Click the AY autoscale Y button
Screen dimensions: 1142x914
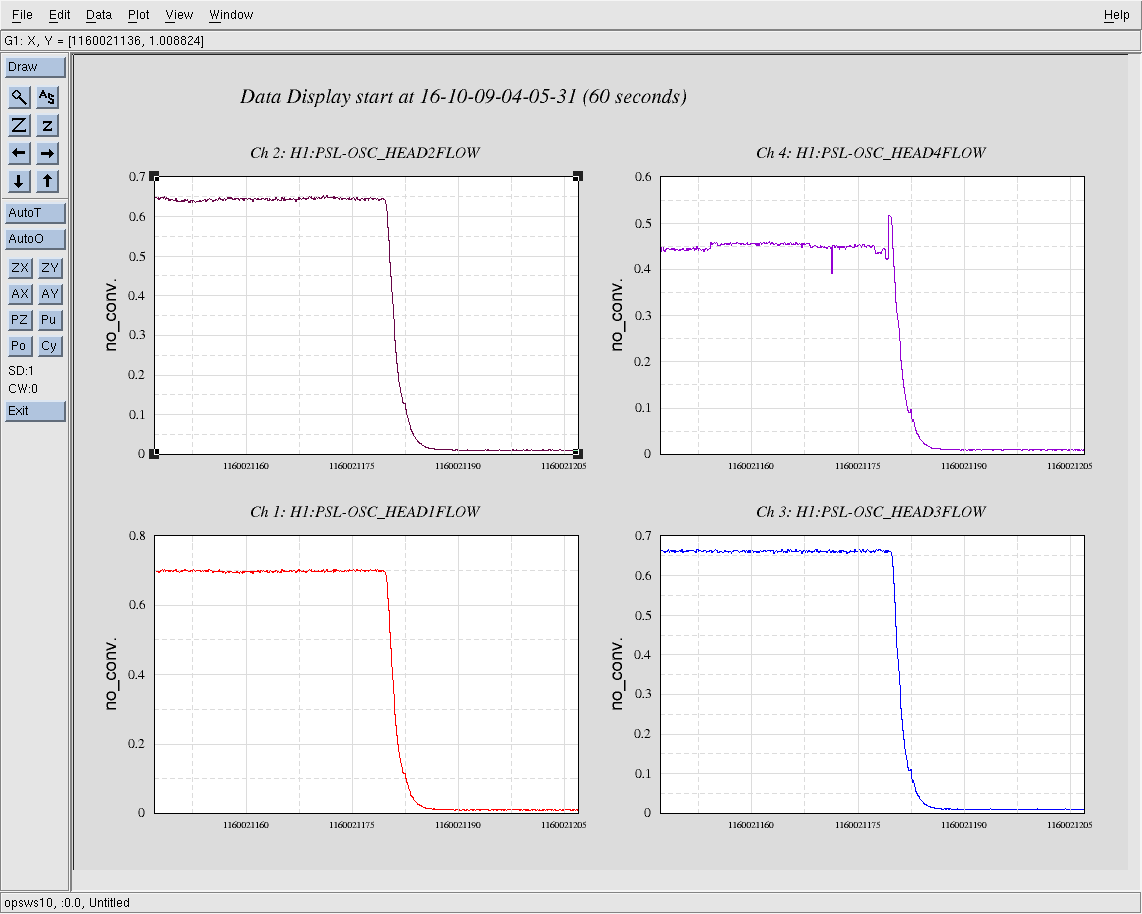point(50,294)
